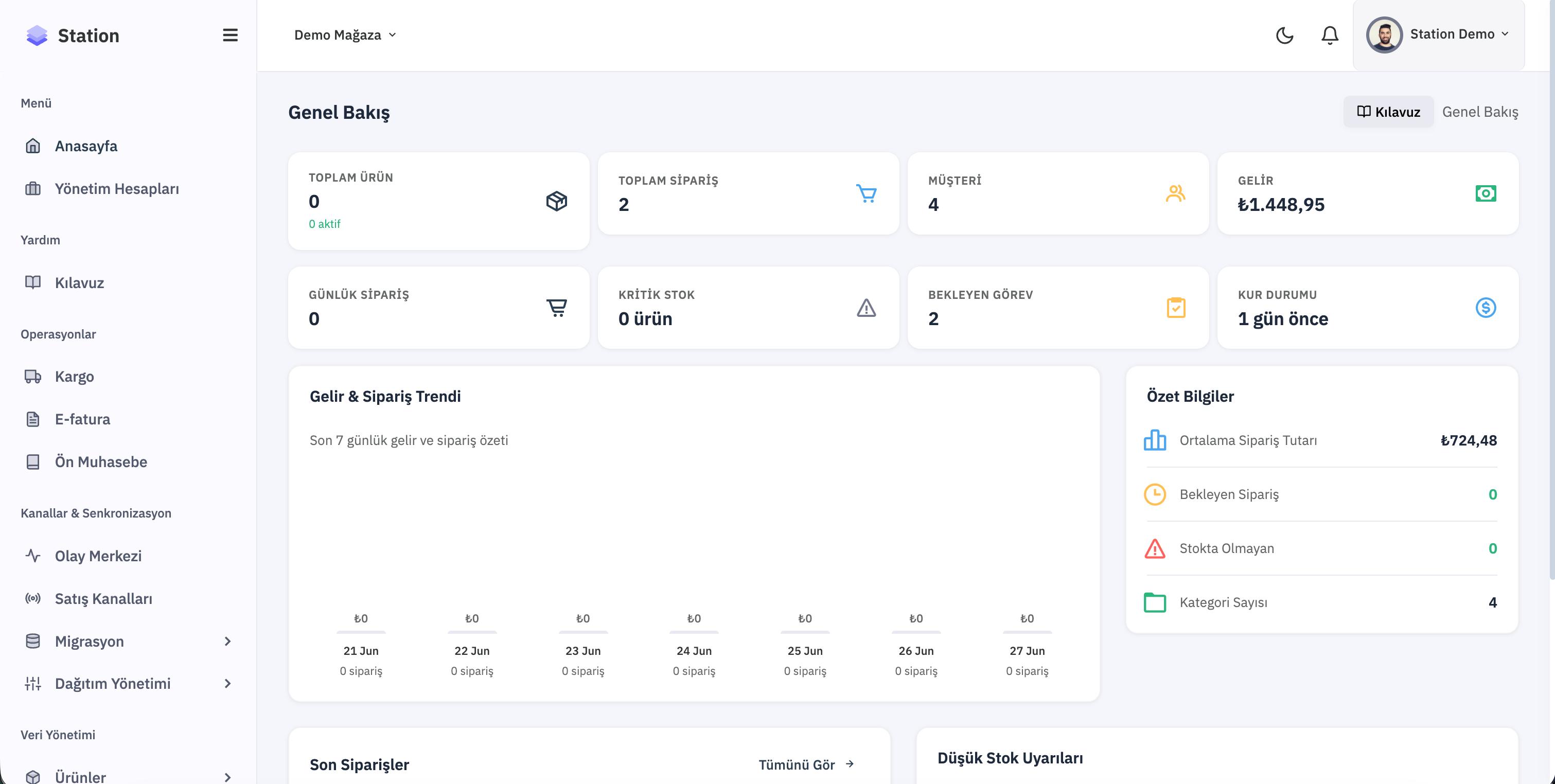
Task: Click the Kılavuz book icon in sidebar
Action: click(x=32, y=282)
